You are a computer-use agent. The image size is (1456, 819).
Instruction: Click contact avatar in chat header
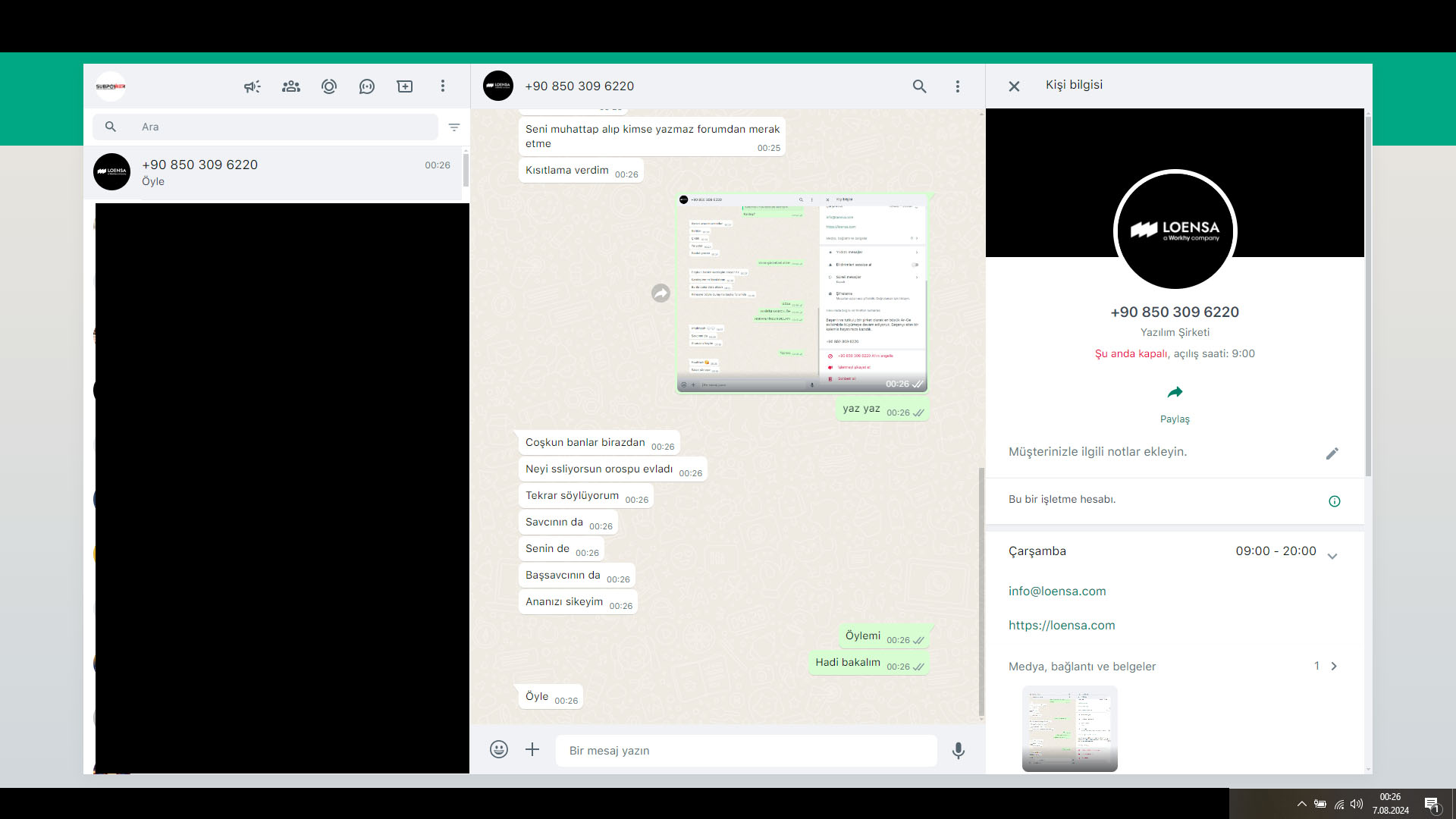(498, 86)
